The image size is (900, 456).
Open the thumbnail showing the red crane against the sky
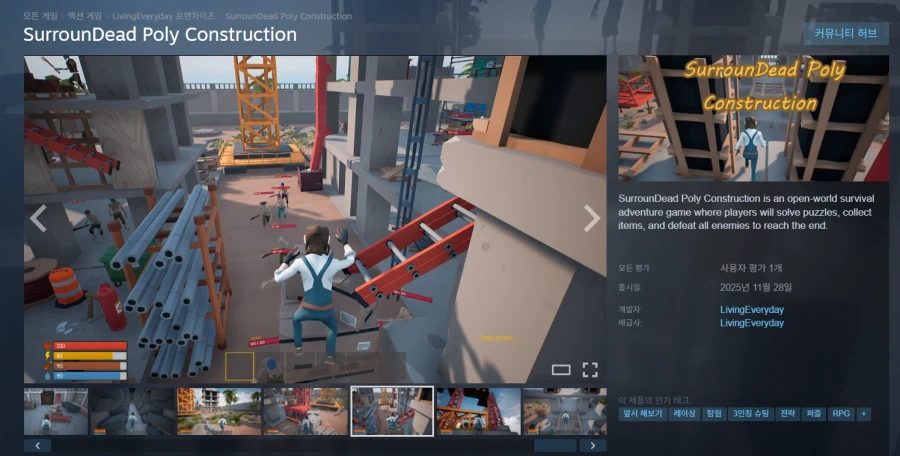pyautogui.click(x=478, y=411)
